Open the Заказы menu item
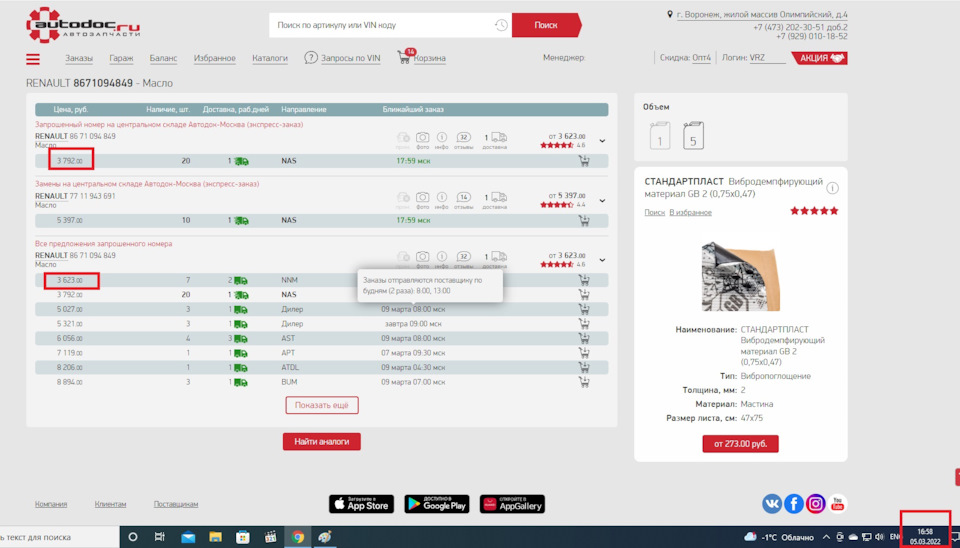The image size is (960, 548). point(79,58)
